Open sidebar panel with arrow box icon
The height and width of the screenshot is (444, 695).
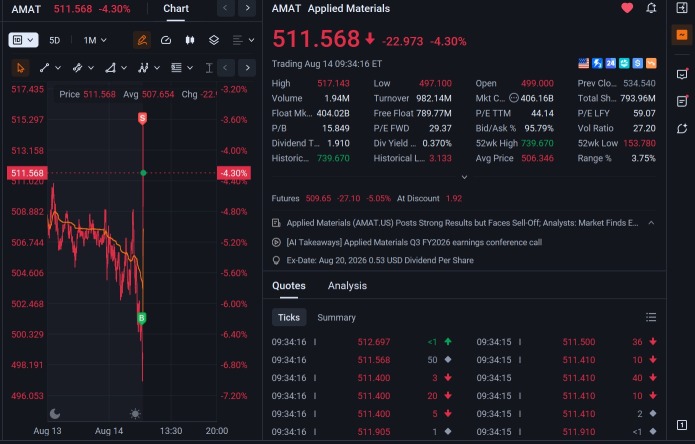coord(682,8)
